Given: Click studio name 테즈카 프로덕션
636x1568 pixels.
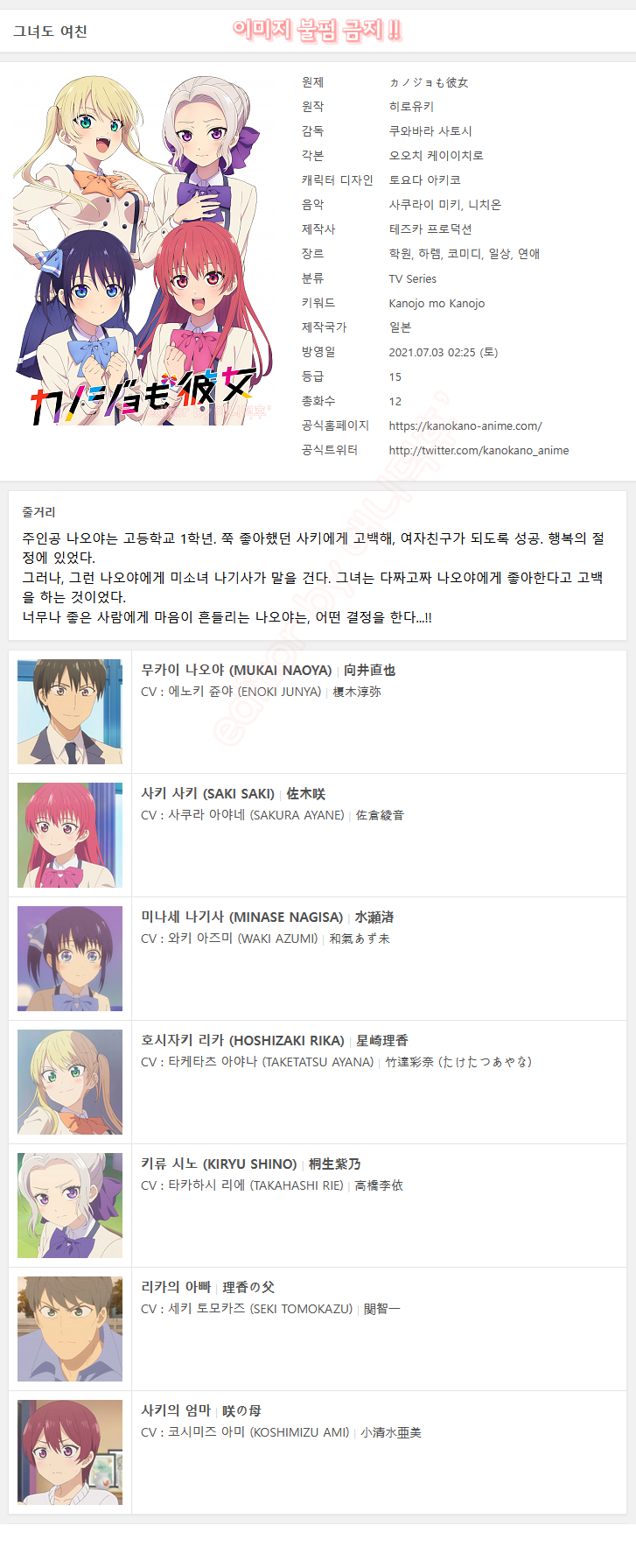Looking at the screenshot, I should [430, 229].
